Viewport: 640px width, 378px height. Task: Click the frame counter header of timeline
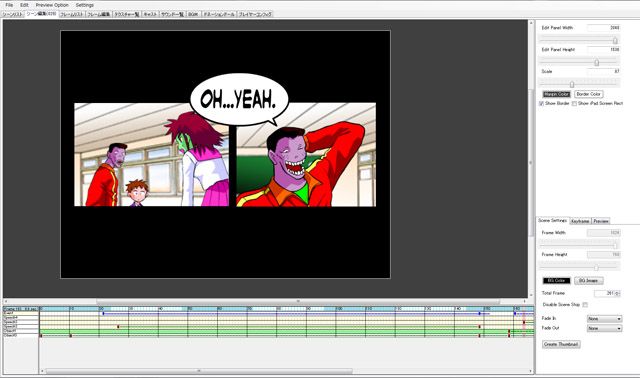[x=20, y=309]
